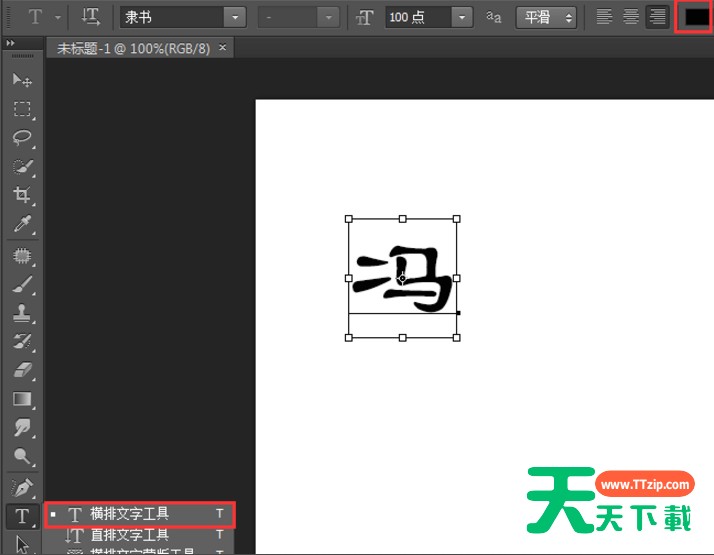Screen dimensions: 714x555
Task: Toggle the text orientation button
Action: 91,17
